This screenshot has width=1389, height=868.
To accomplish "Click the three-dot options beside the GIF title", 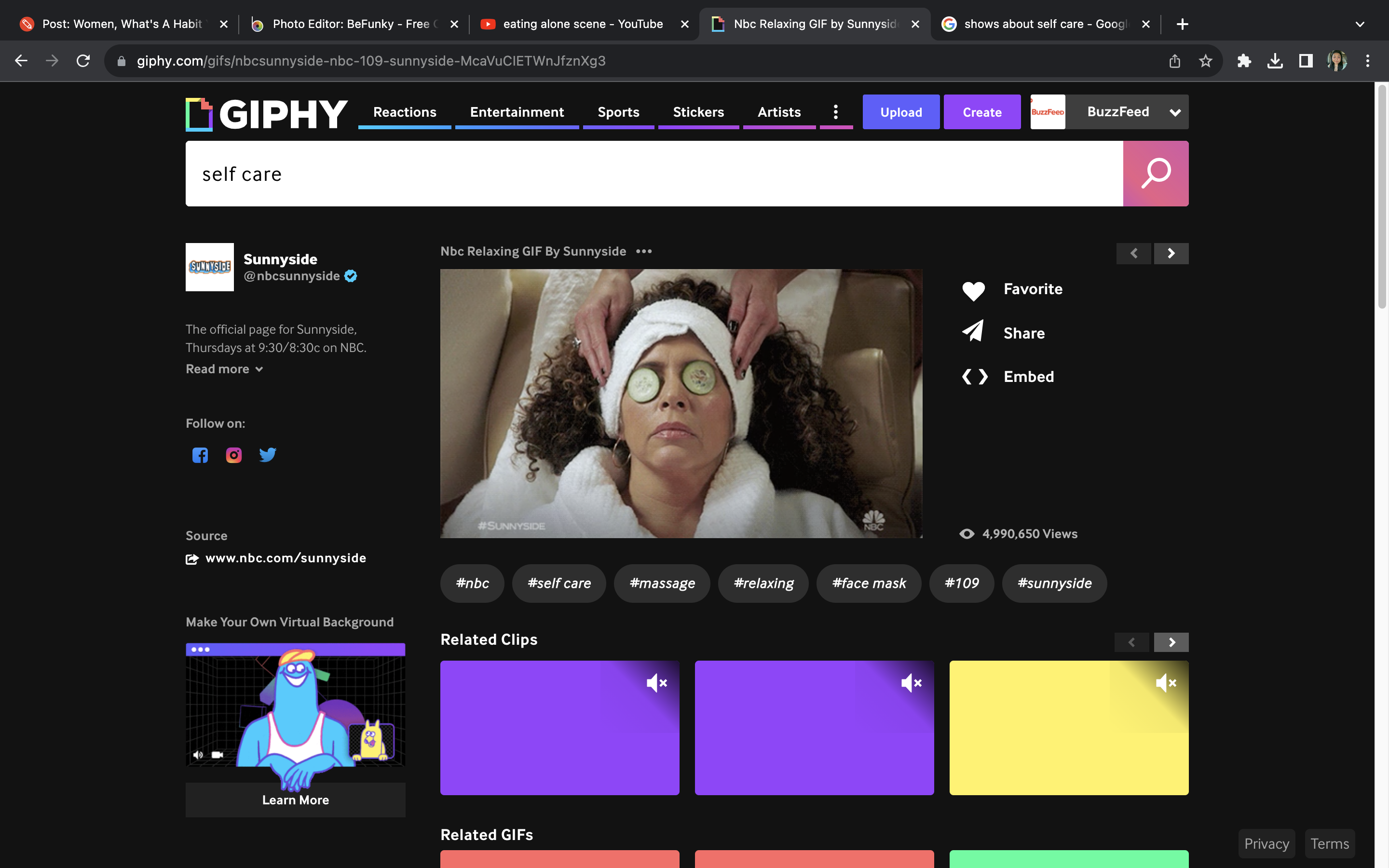I will click(643, 251).
